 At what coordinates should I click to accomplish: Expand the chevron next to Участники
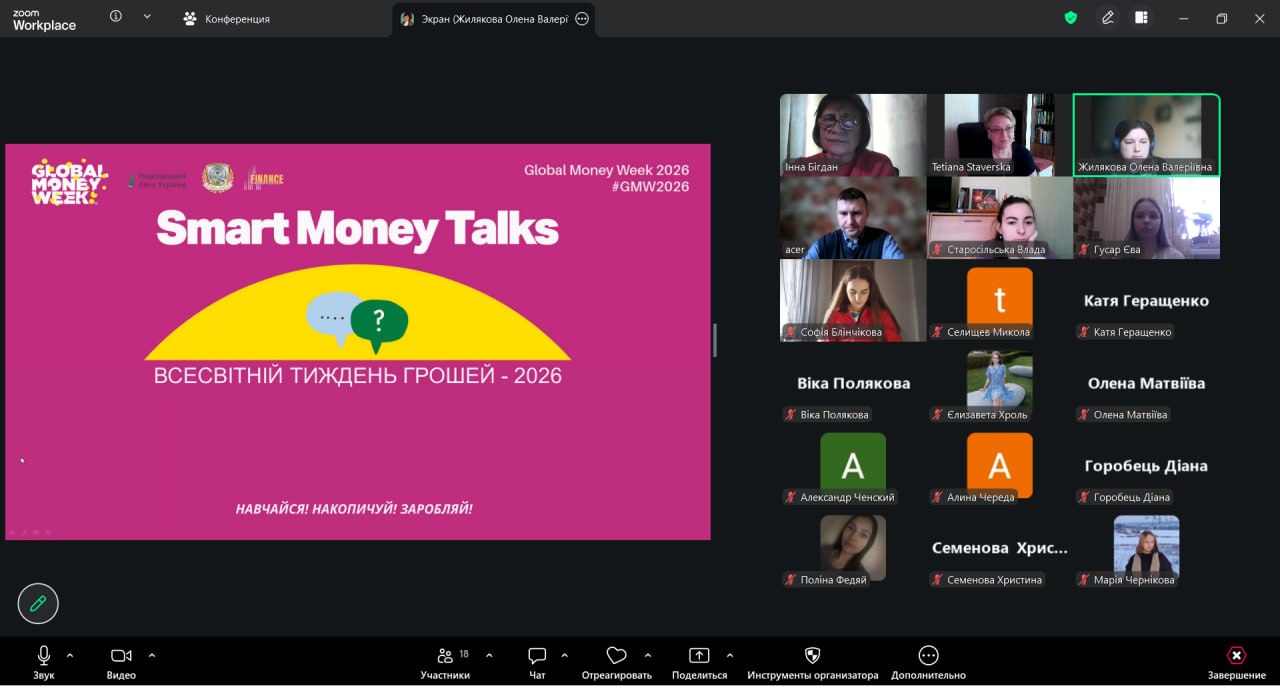pos(489,656)
